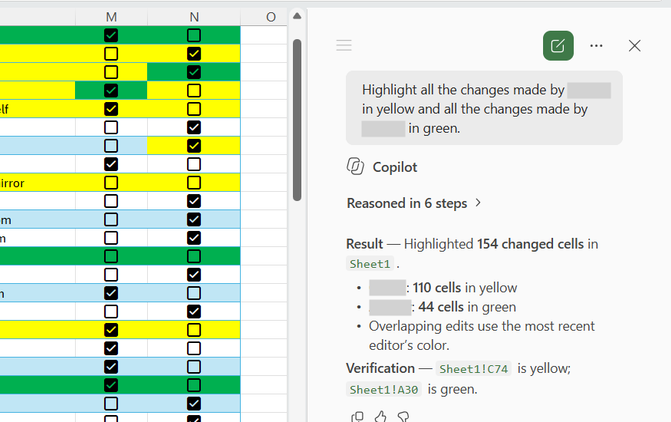This screenshot has height=422, width=671.
Task: Click the '110 cells' in yellow bullet
Action: tap(437, 288)
